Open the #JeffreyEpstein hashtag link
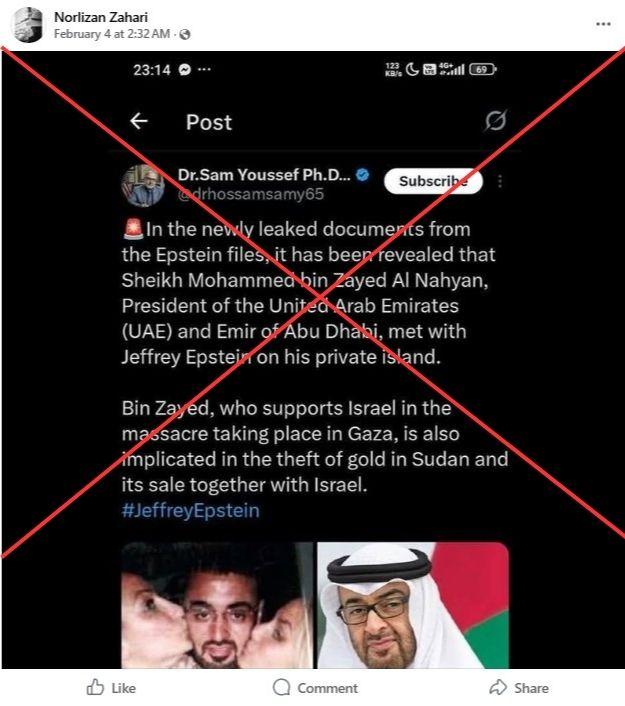625x706 pixels. (190, 511)
